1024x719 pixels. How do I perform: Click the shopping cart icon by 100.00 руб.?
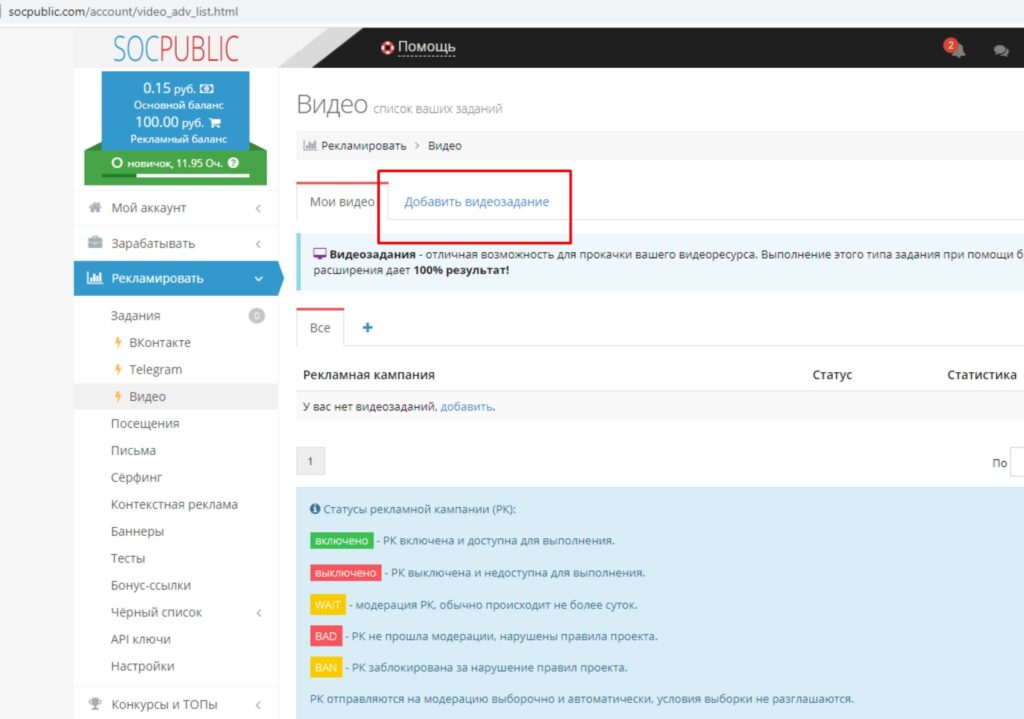click(x=215, y=123)
